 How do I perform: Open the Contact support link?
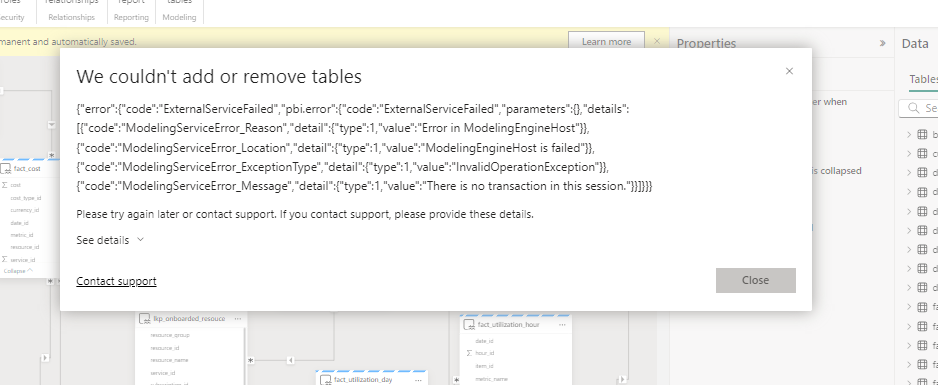pyautogui.click(x=116, y=281)
